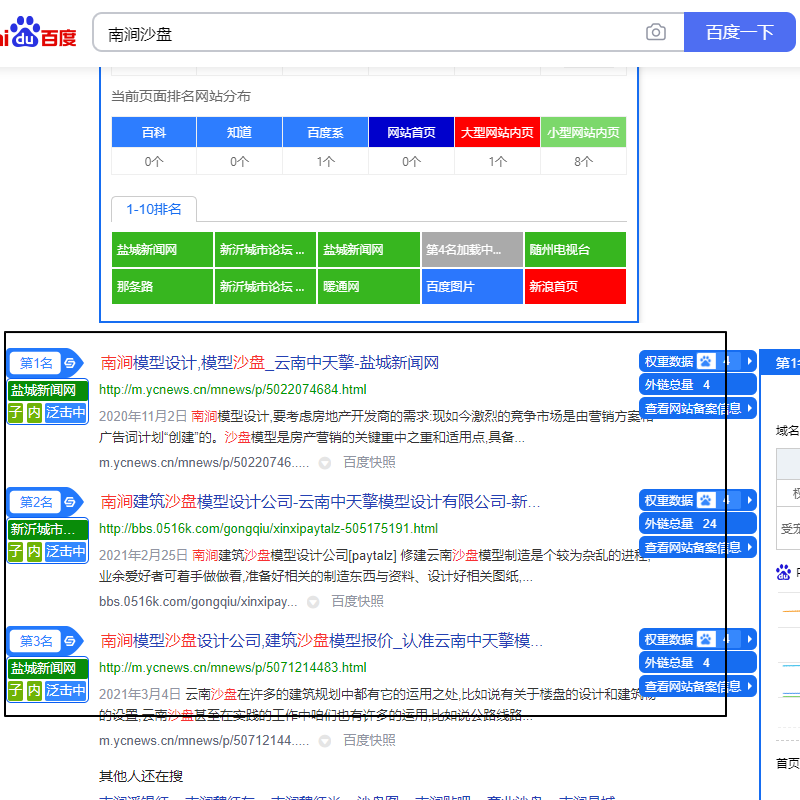Click the 新沂城市... label under the 第2名 badge
Screen dimensions: 800x800
point(47,529)
